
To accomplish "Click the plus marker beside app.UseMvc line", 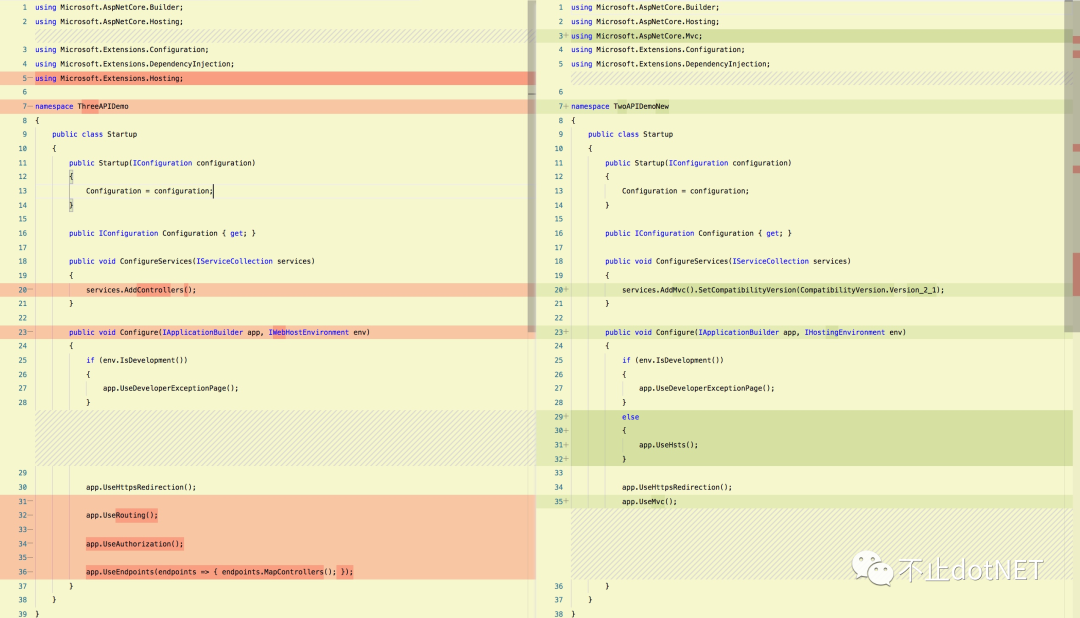I will [564, 501].
